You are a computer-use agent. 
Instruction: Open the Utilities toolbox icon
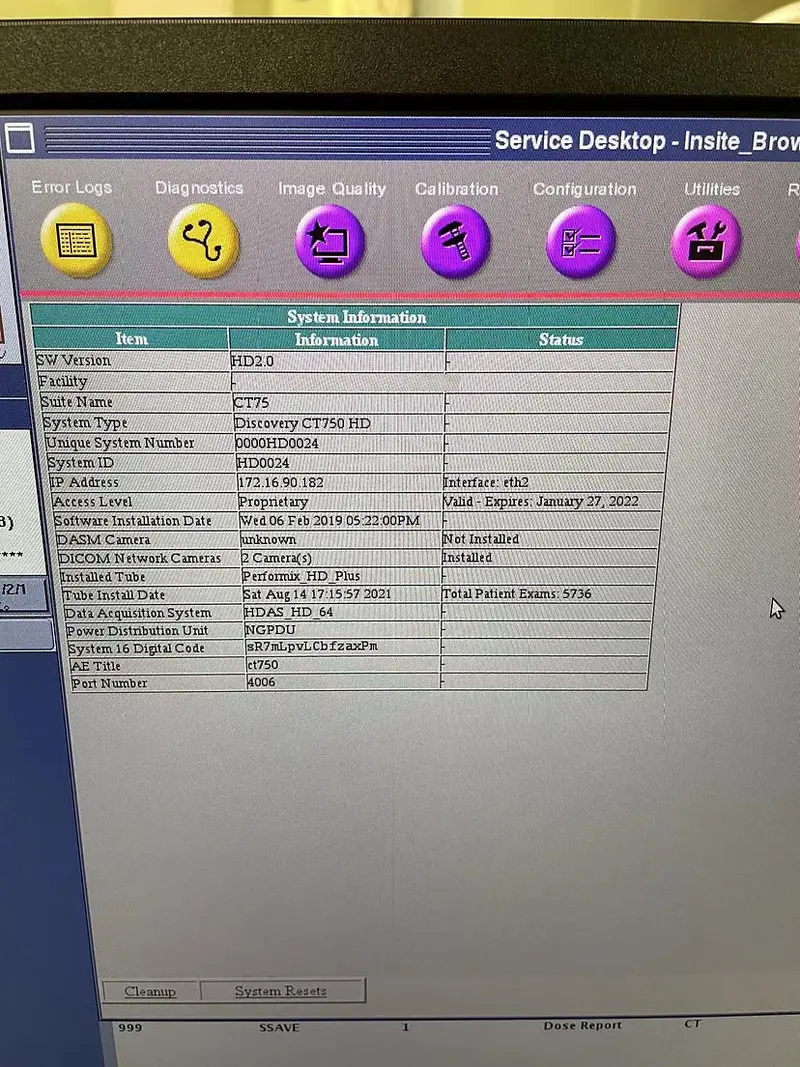click(706, 242)
